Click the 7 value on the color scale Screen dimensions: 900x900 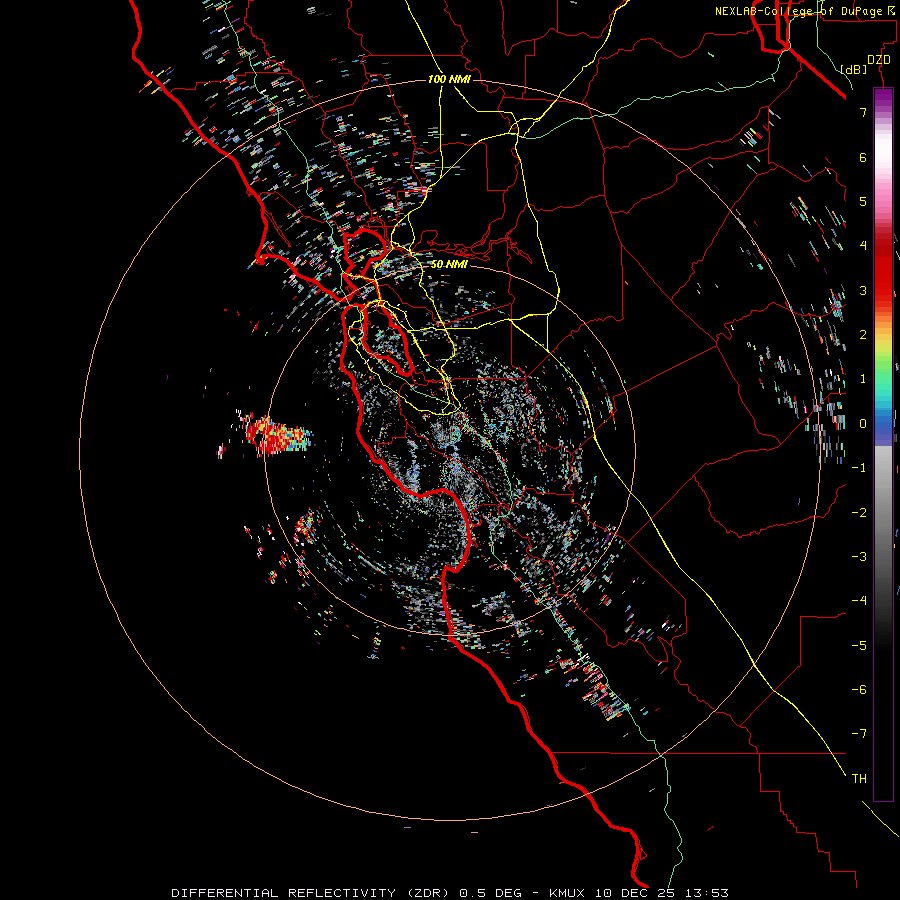(863, 112)
